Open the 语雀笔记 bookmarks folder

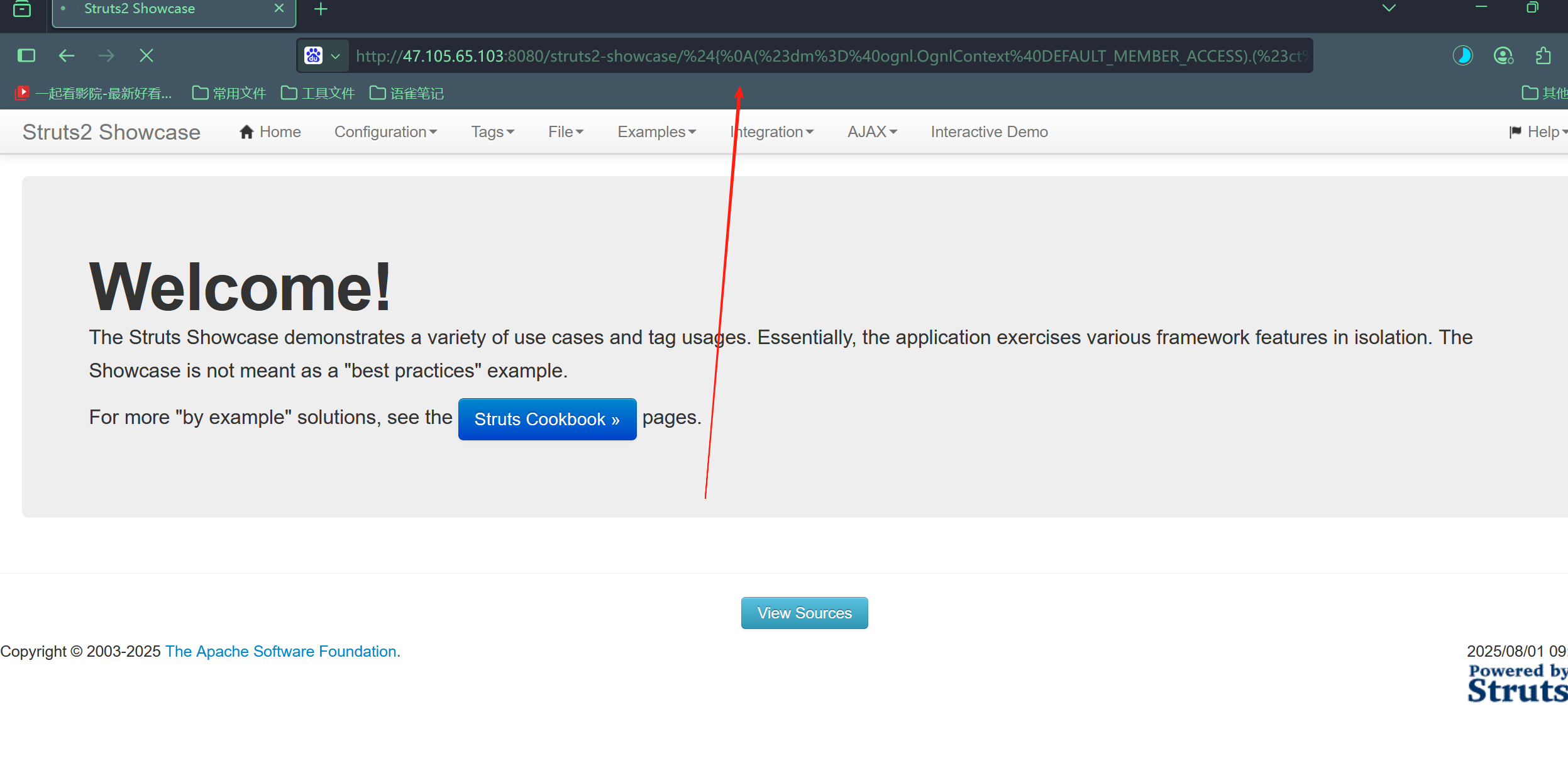406,93
